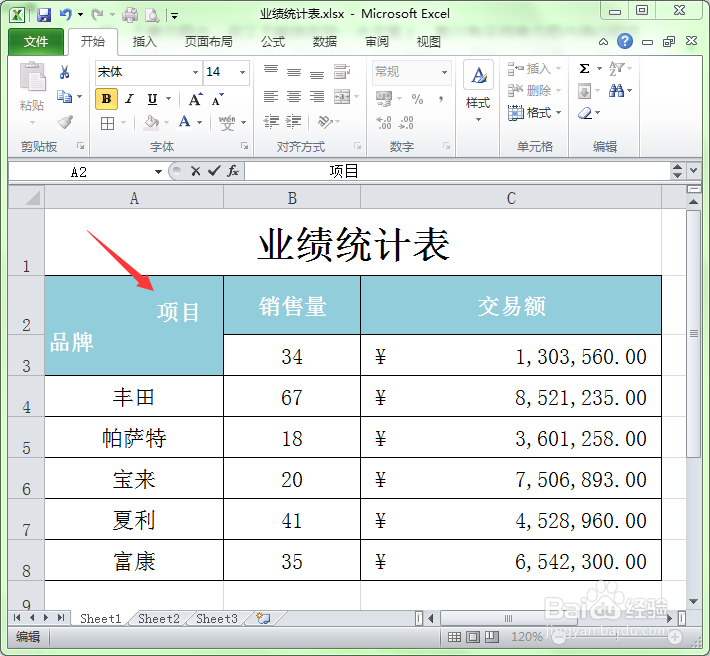Click the AutoSum sigma icon
Viewport: 710px width, 656px height.
(x=585, y=69)
